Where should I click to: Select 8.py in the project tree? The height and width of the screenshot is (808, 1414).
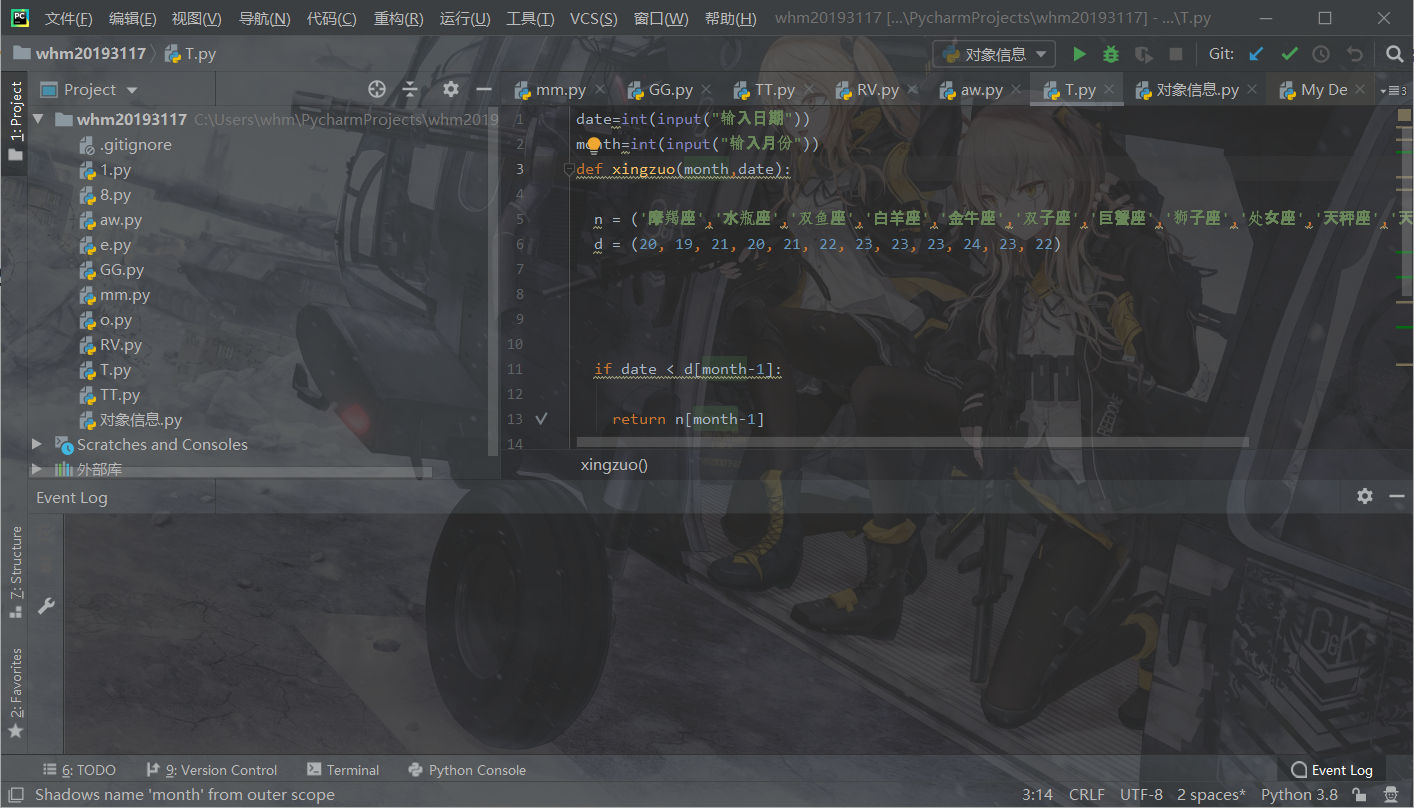[116, 194]
